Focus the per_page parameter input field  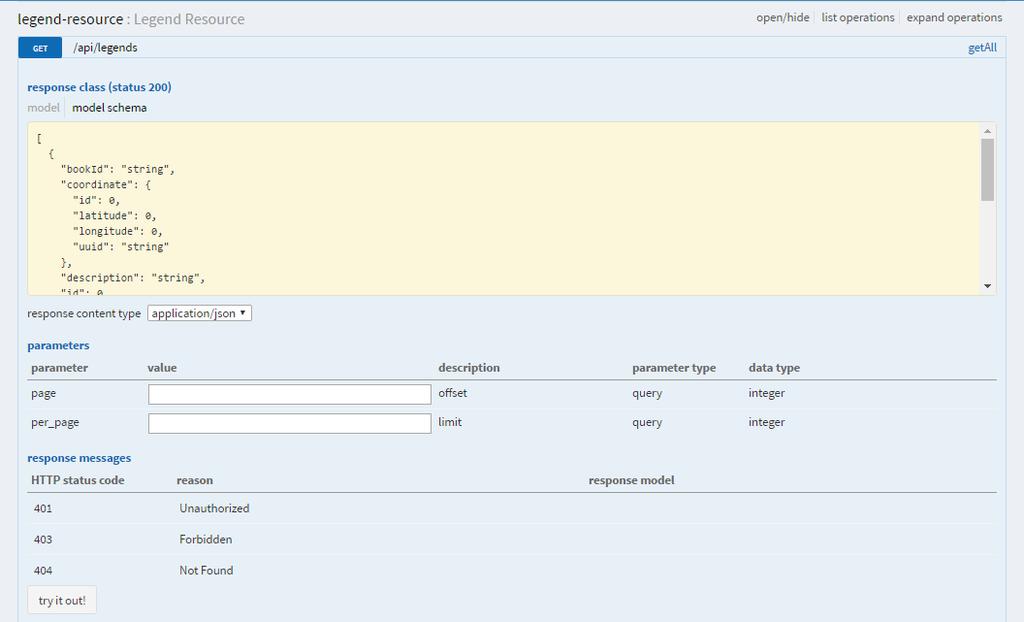[x=289, y=423]
